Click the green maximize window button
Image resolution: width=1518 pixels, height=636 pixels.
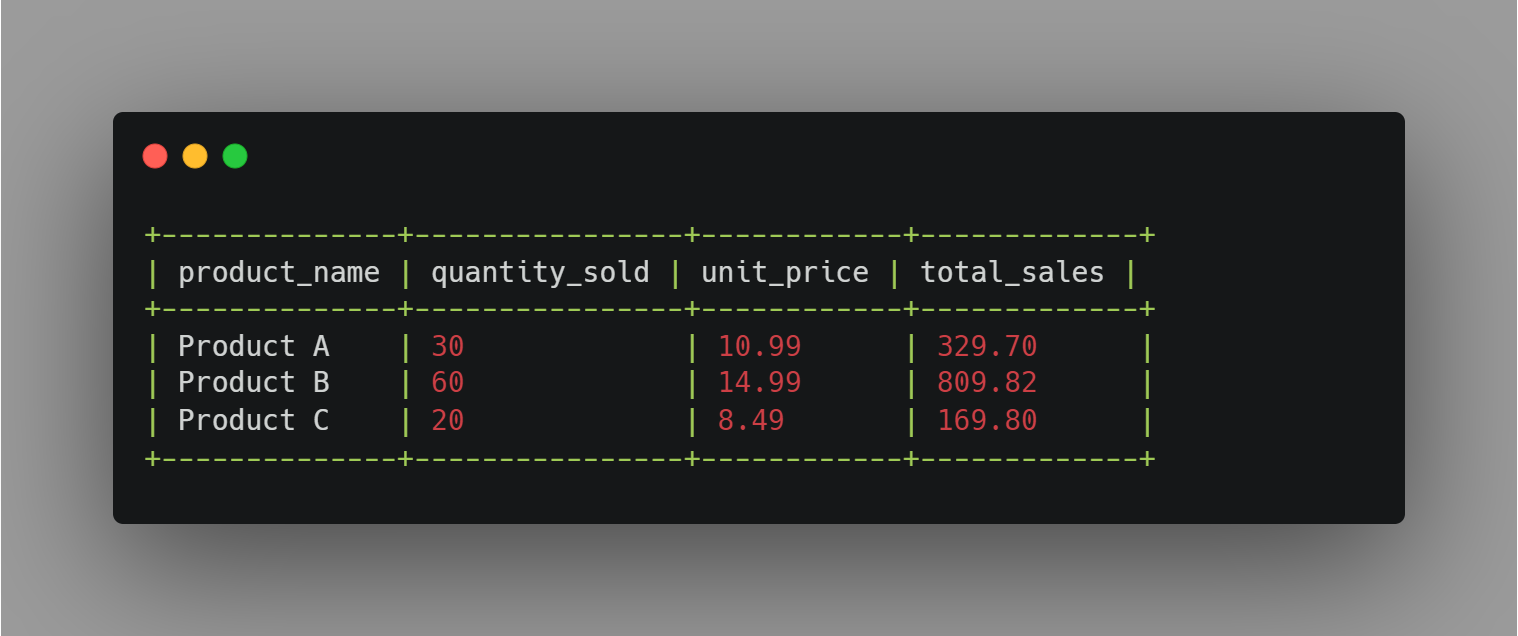235,156
